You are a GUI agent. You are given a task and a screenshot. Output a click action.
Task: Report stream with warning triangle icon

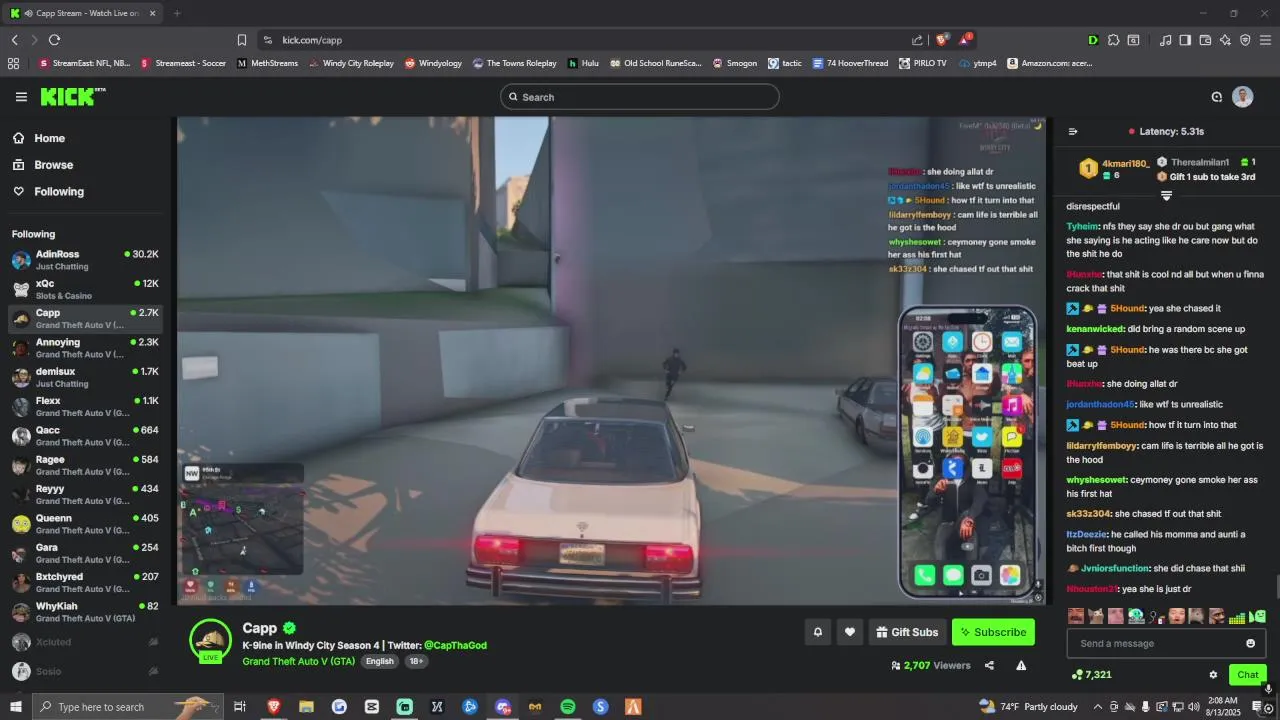coord(1021,665)
